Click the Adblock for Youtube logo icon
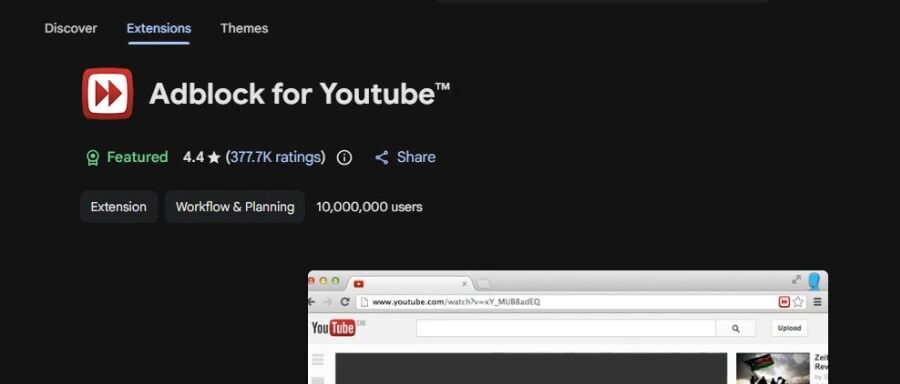Screen dimensions: 900x384 (x=107, y=93)
